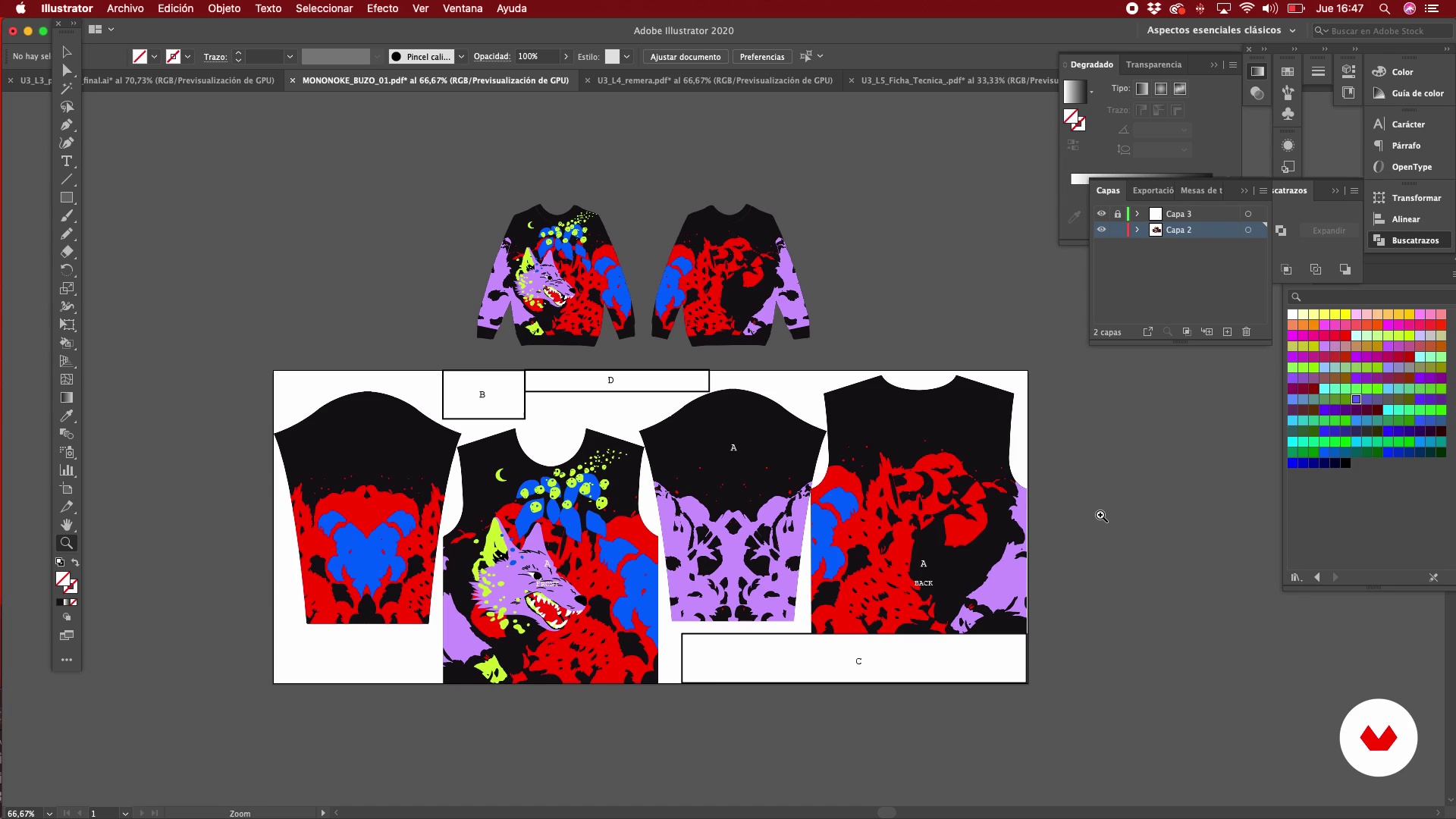The width and height of the screenshot is (1456, 819).
Task: Click Ajustar documento button
Action: 686,57
